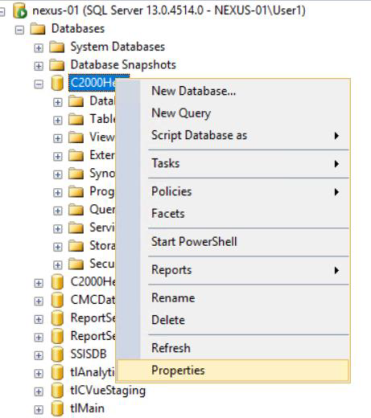Viewport: 371px width, 418px height.
Task: Expand the SSISDB database node
Action: (x=39, y=355)
